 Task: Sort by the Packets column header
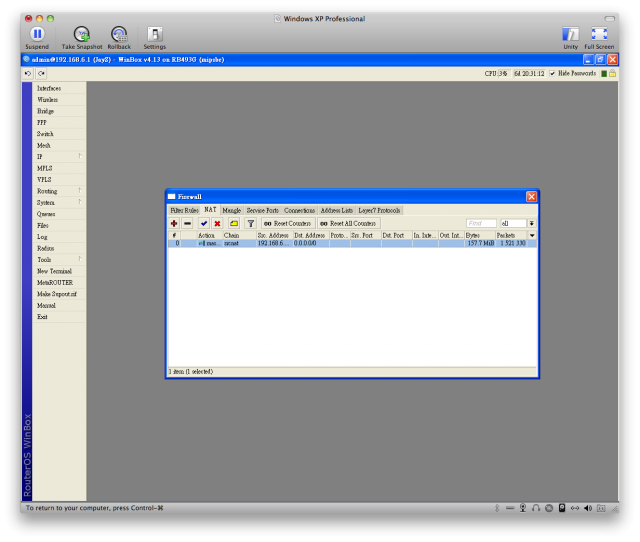[x=511, y=235]
